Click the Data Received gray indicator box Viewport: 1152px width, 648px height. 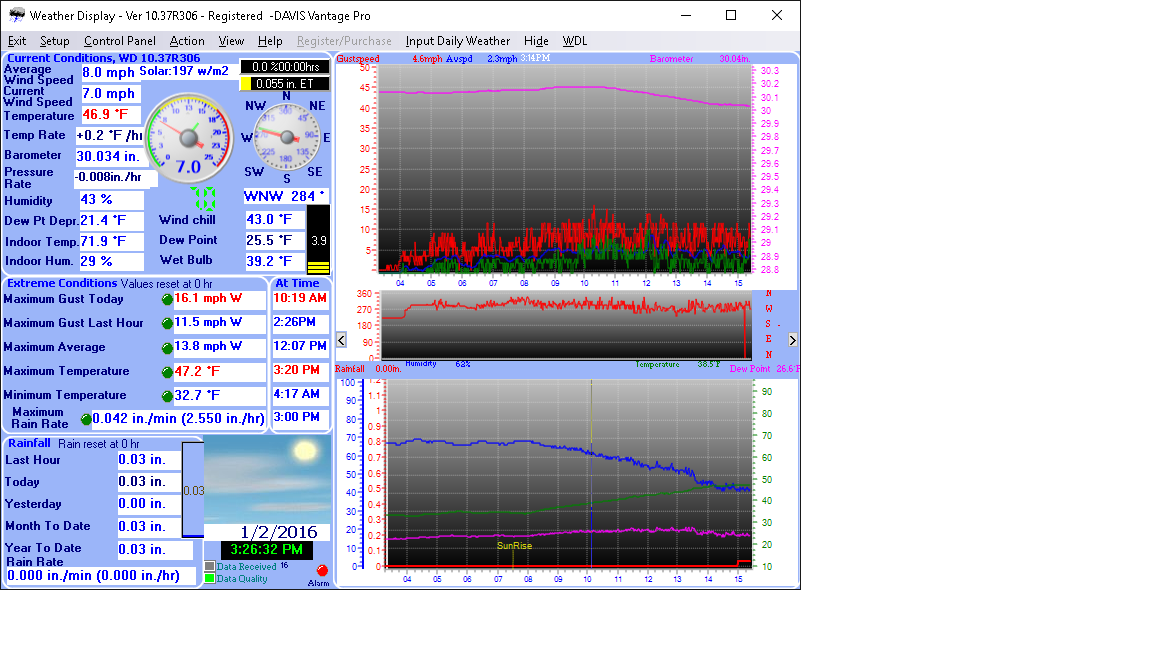pyautogui.click(x=210, y=566)
